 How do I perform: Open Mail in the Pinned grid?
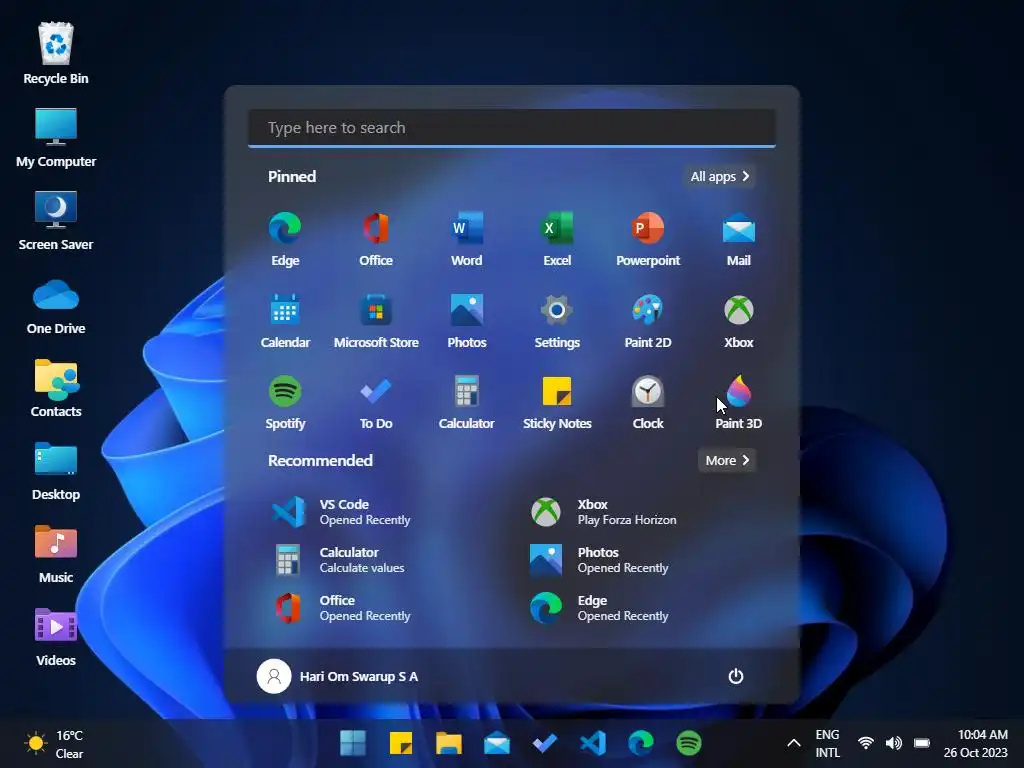tap(739, 239)
